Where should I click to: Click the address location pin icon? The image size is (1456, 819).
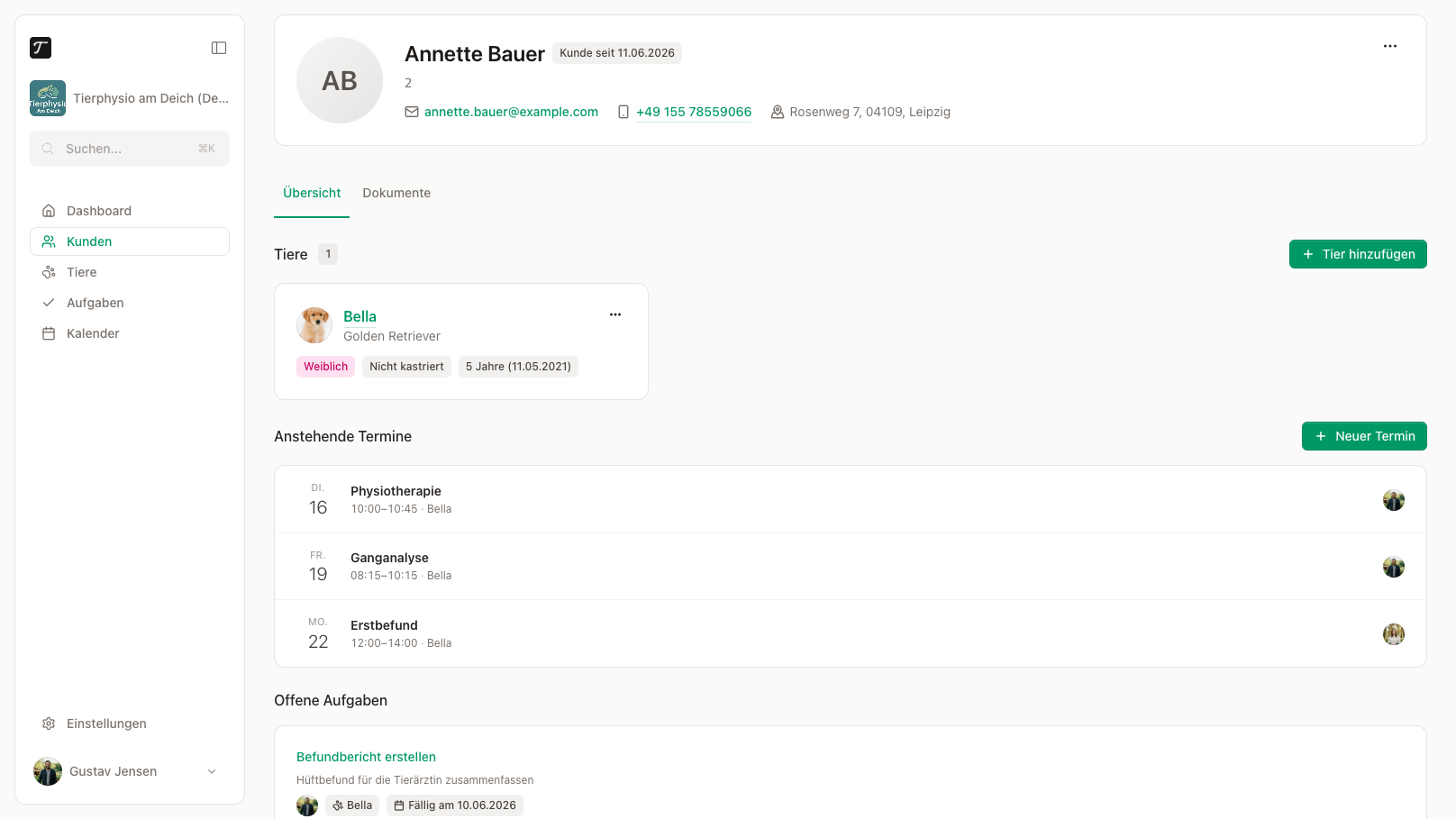(x=777, y=112)
